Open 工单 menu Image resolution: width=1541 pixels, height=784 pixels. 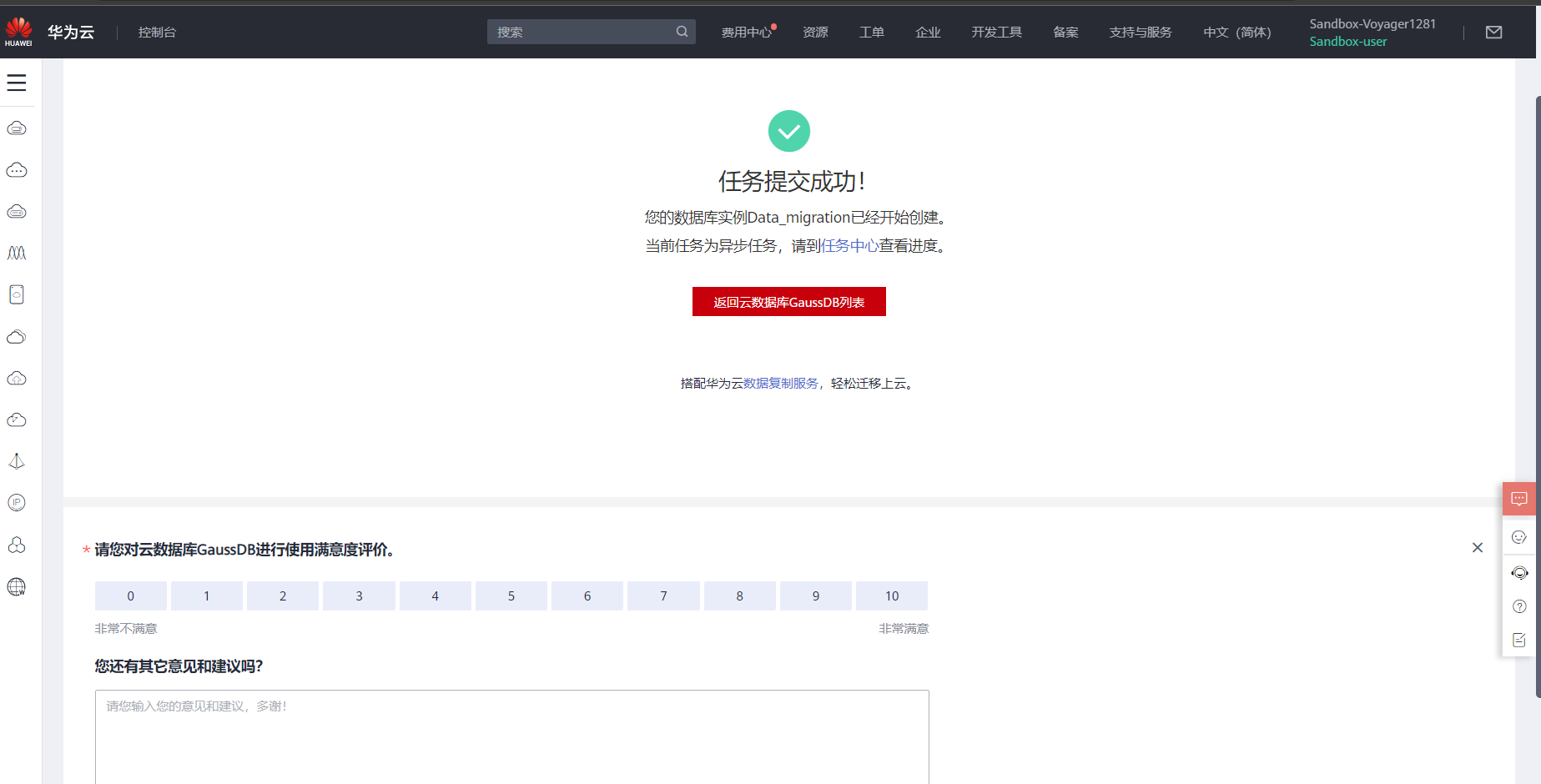tap(872, 33)
